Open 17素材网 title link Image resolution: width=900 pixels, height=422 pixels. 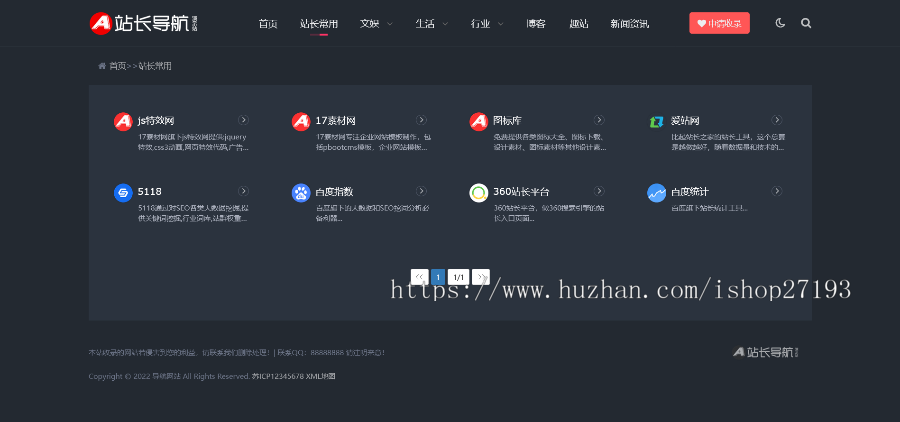(x=336, y=121)
